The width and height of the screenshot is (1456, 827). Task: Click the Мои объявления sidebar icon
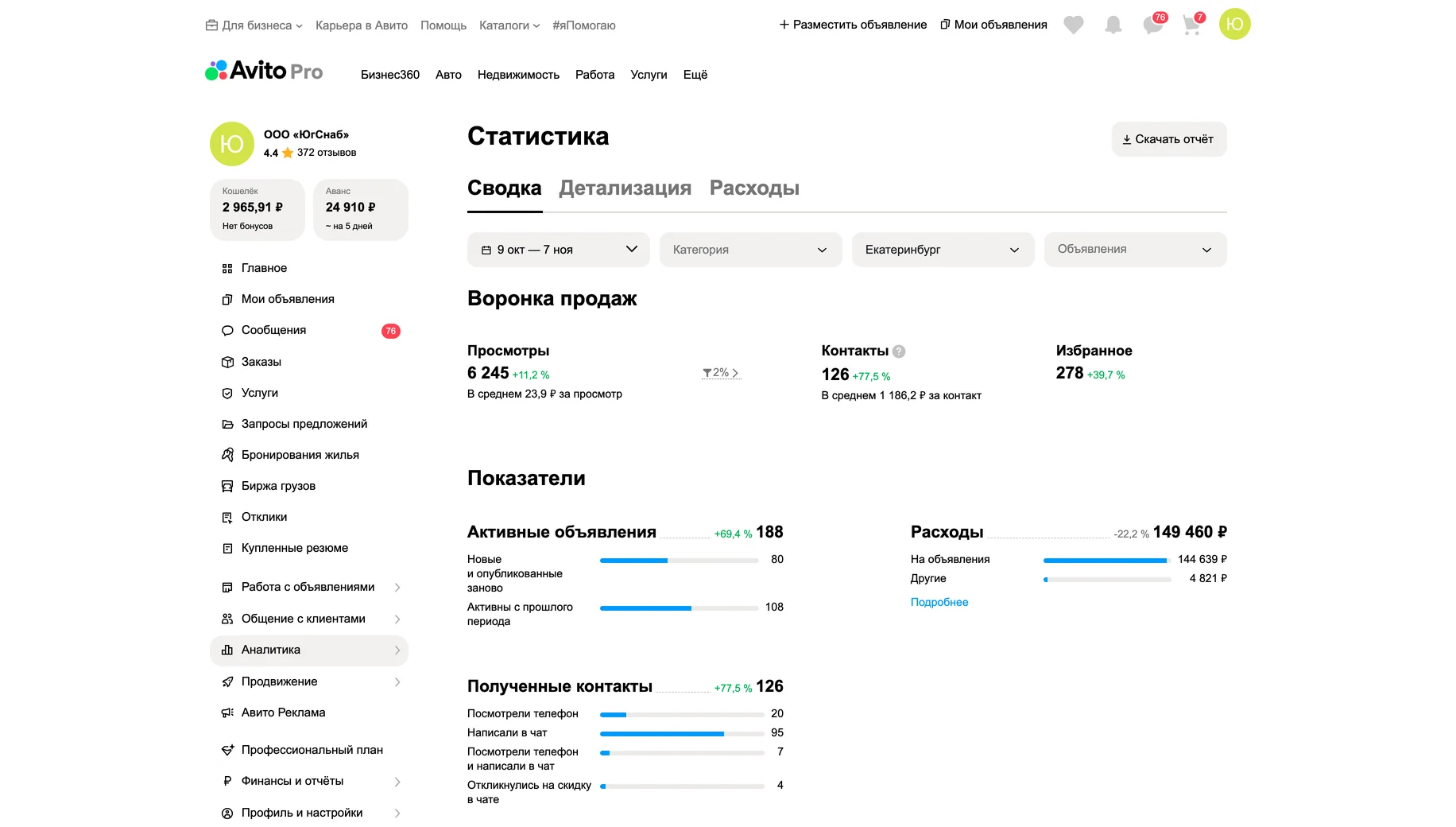tap(227, 300)
